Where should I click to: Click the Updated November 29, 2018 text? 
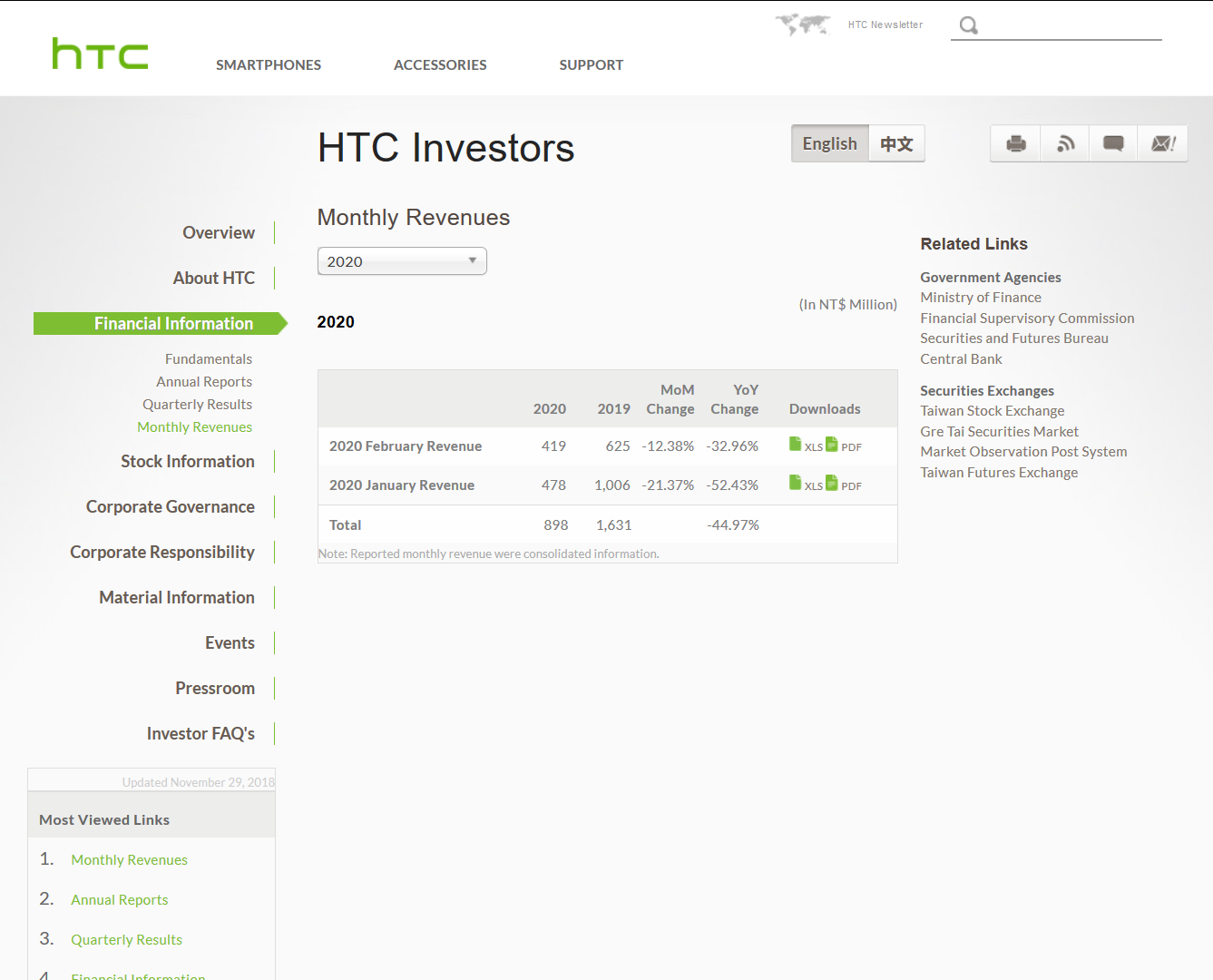pyautogui.click(x=199, y=782)
